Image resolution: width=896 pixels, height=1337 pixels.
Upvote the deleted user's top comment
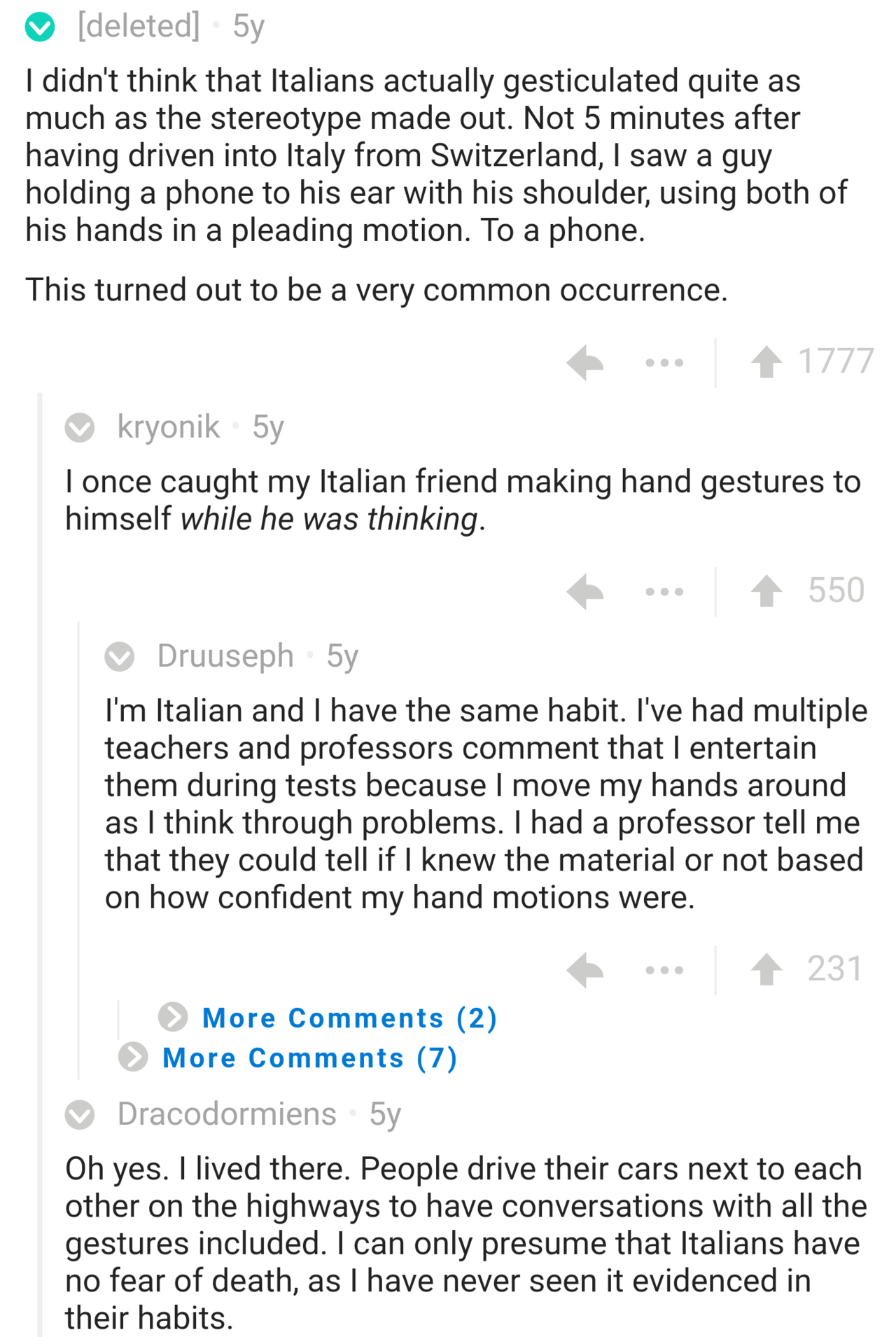pyautogui.click(x=766, y=363)
